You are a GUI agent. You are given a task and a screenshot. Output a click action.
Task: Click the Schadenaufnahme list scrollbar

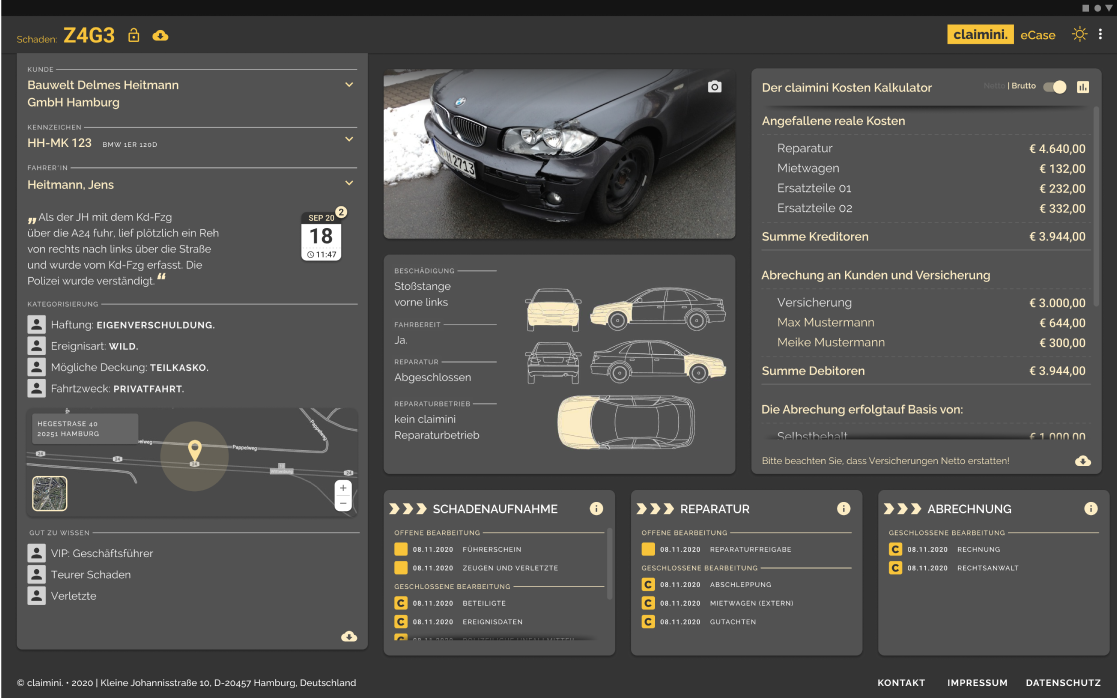[x=609, y=564]
